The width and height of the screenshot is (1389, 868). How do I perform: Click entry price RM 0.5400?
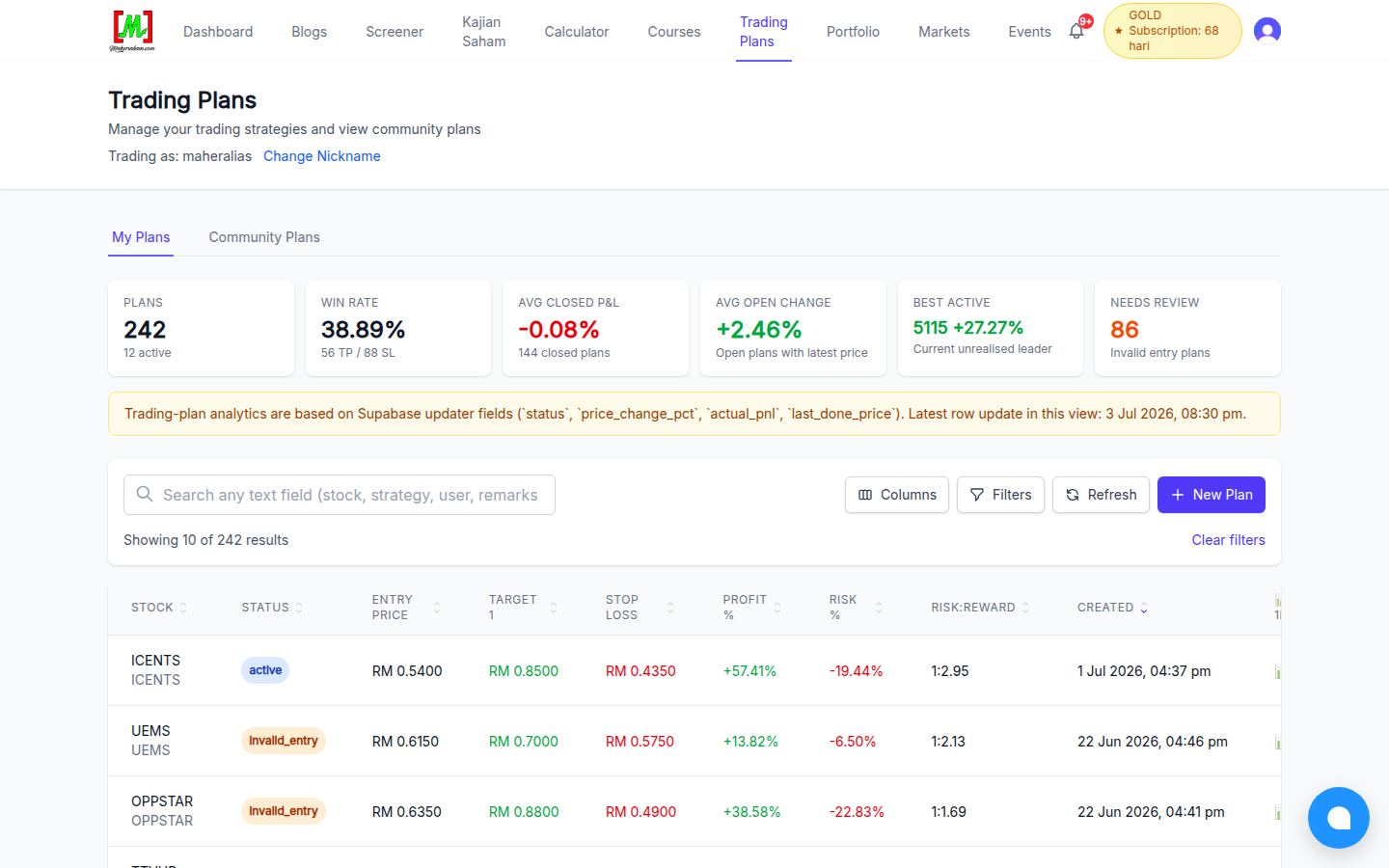tap(407, 671)
